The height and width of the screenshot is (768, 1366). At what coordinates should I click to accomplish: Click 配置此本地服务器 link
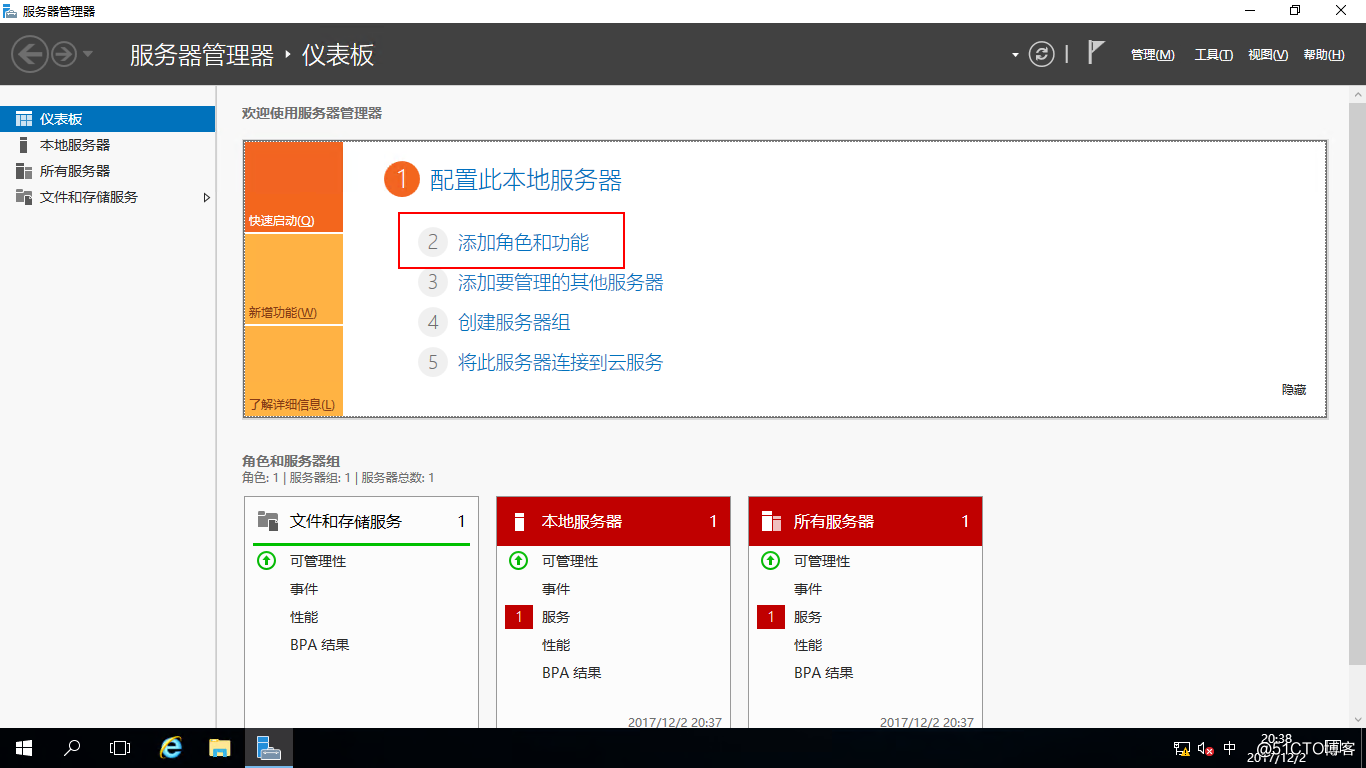[525, 180]
